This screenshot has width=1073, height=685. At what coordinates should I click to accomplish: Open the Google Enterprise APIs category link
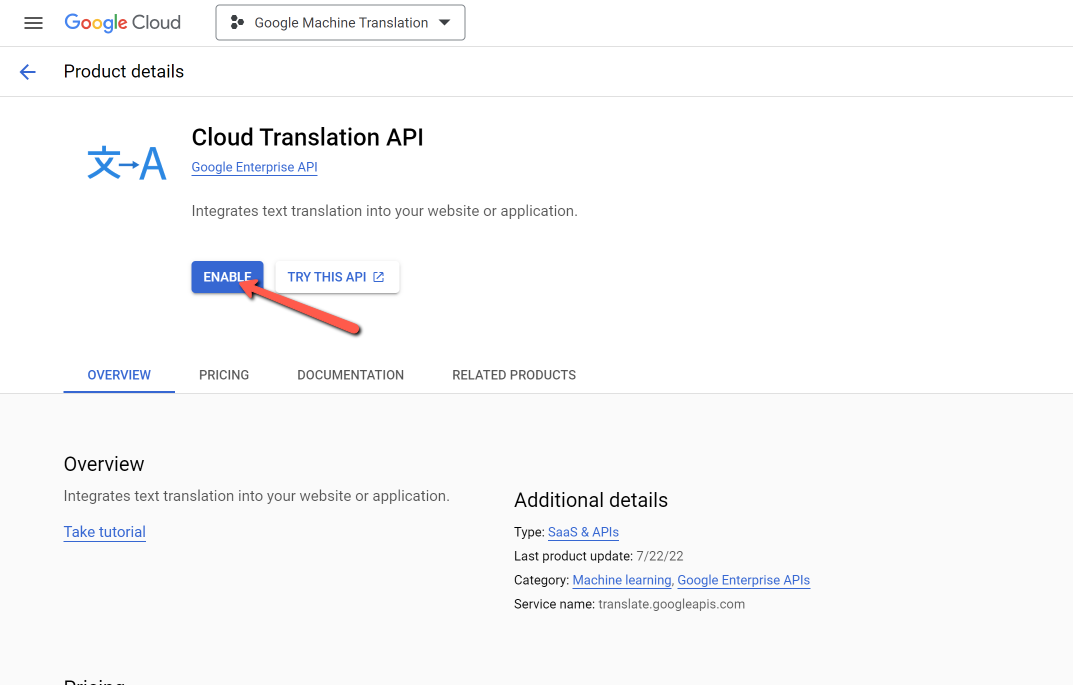pyautogui.click(x=744, y=580)
